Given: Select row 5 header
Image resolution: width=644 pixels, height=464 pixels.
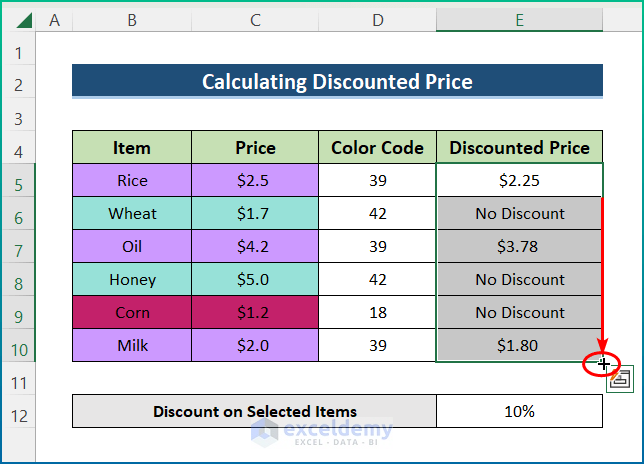Looking at the screenshot, I should pyautogui.click(x=18, y=181).
